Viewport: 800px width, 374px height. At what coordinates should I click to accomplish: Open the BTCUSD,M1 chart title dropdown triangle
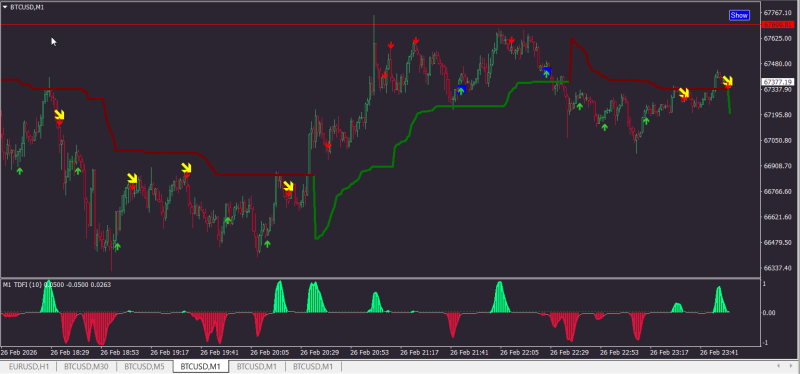[5, 7]
